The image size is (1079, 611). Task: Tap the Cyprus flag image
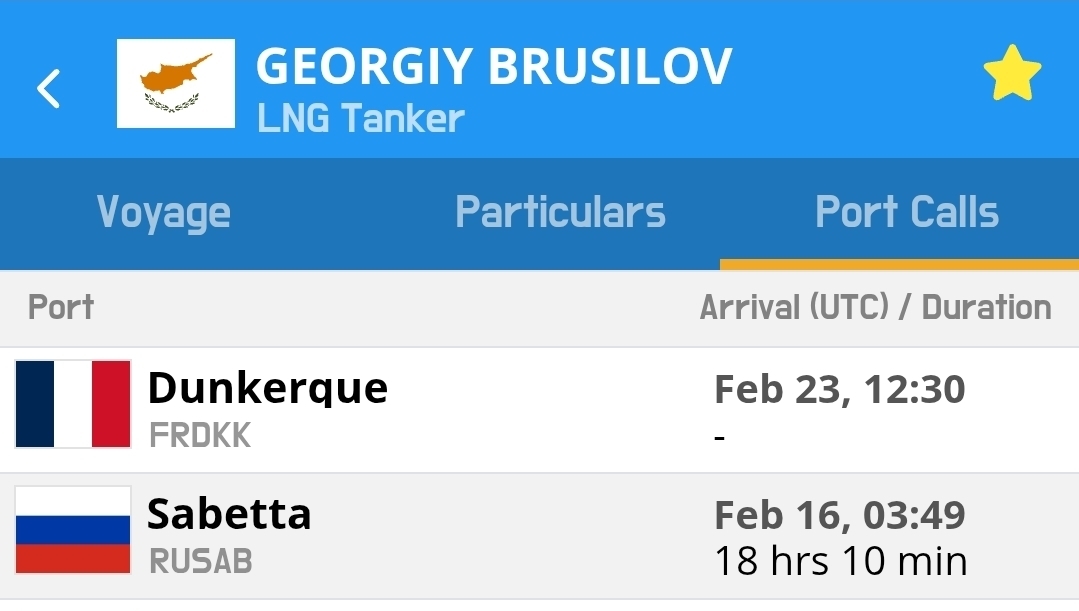[x=176, y=84]
